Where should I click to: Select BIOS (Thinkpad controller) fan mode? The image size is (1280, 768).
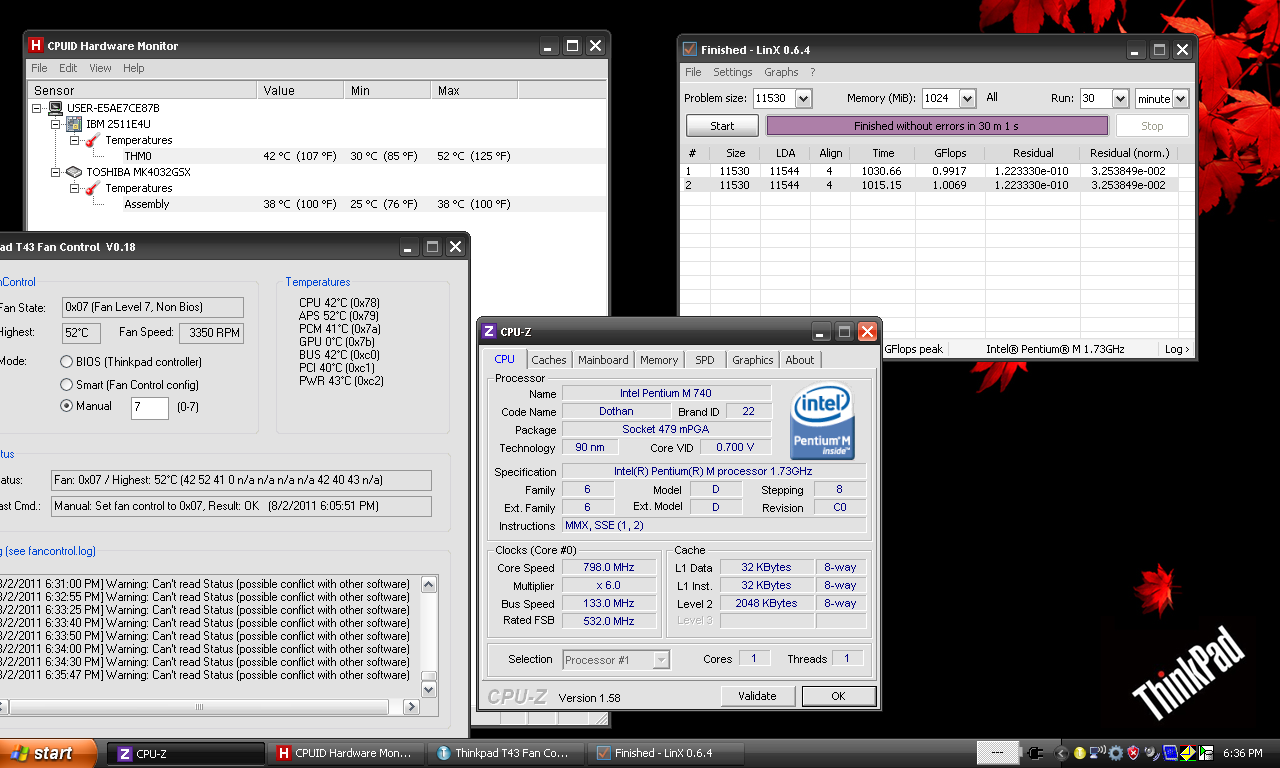click(x=66, y=362)
